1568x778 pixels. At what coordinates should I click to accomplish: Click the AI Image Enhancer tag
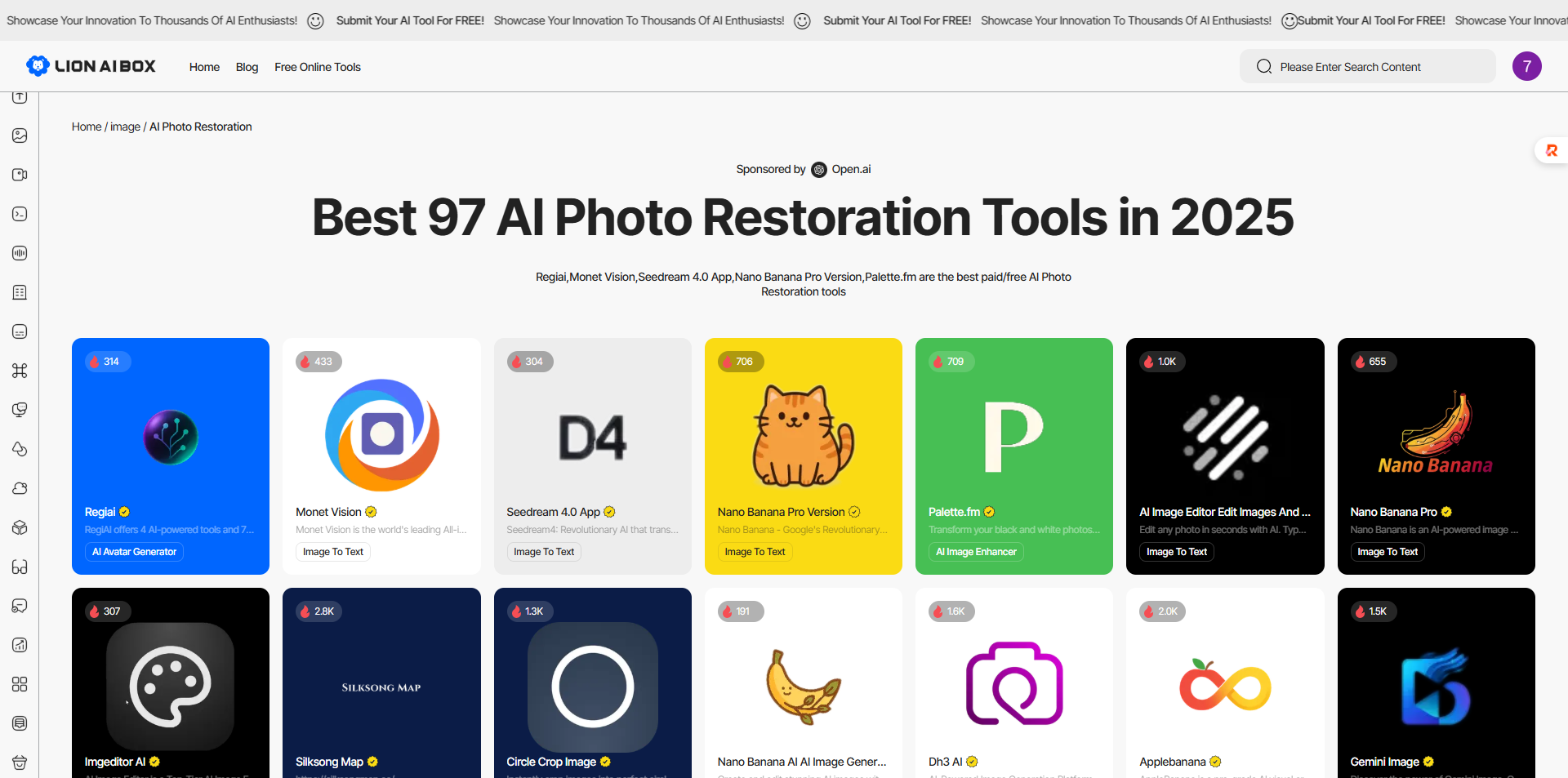976,552
